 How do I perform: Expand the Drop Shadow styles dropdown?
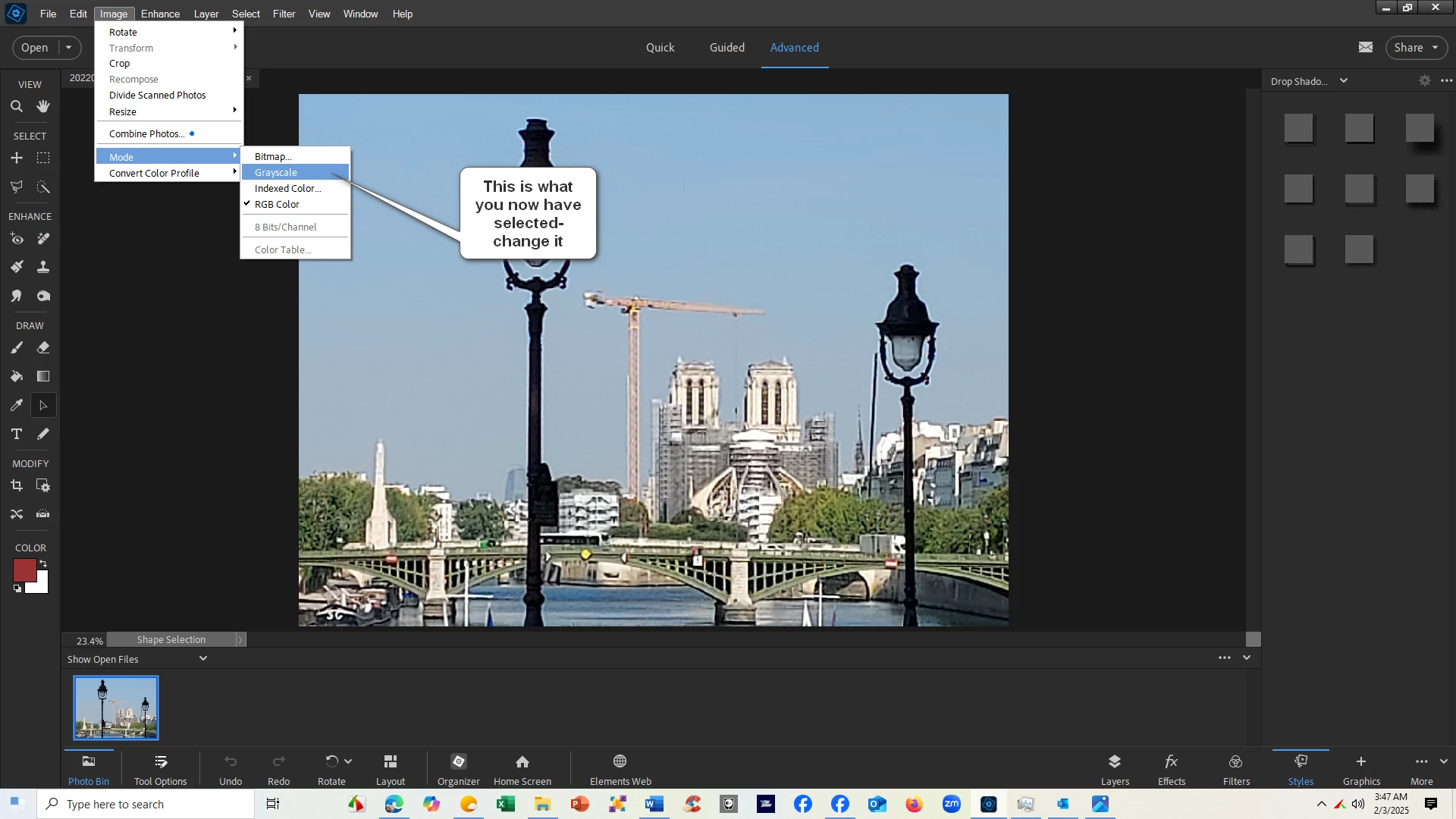[1344, 81]
